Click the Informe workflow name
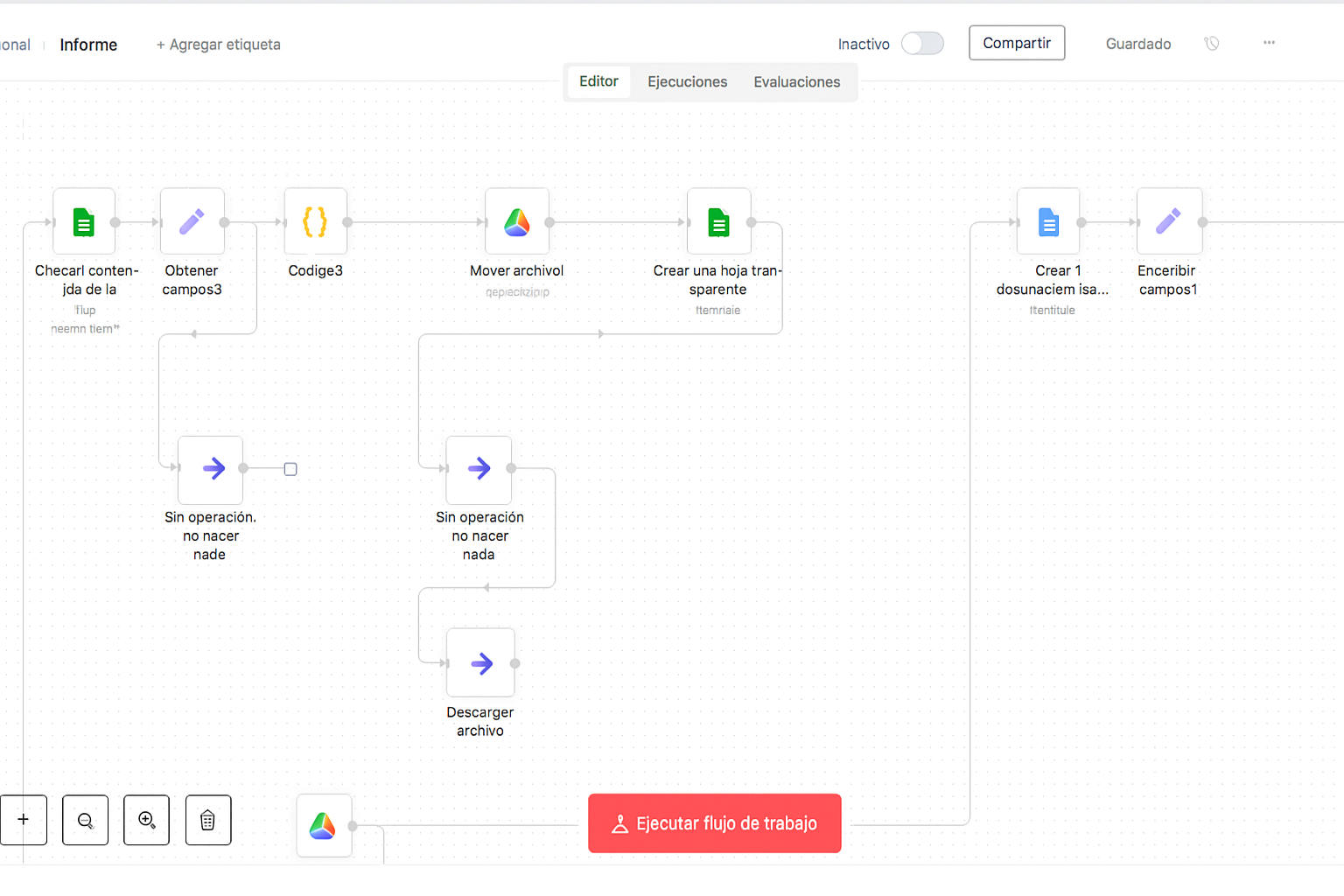The image size is (1344, 896). coord(88,45)
